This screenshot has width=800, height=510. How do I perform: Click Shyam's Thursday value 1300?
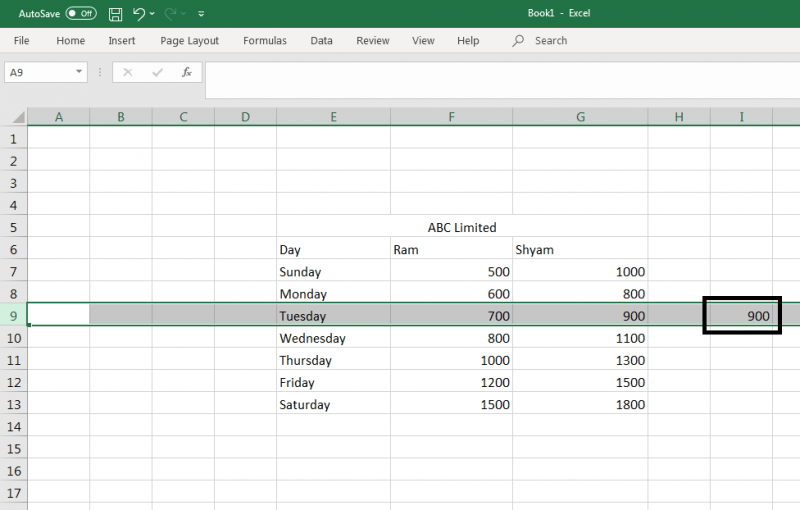pyautogui.click(x=580, y=360)
